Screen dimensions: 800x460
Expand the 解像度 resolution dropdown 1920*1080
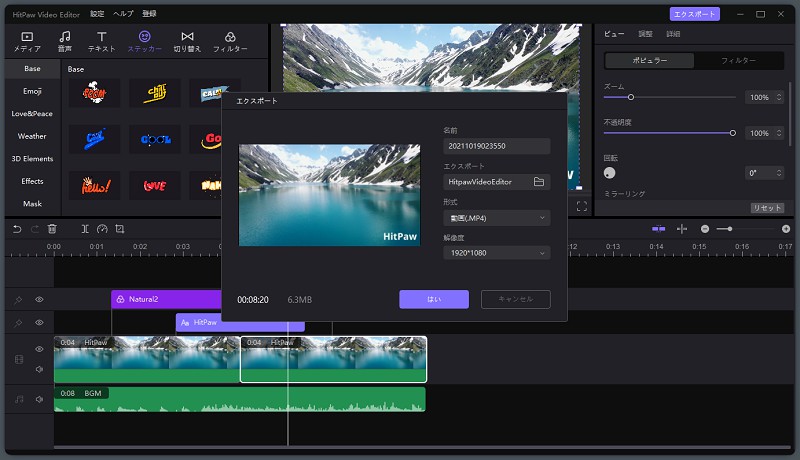pos(497,253)
